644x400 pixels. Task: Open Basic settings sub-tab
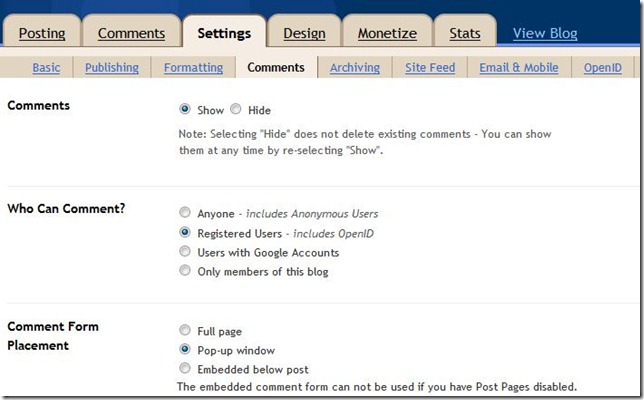46,68
